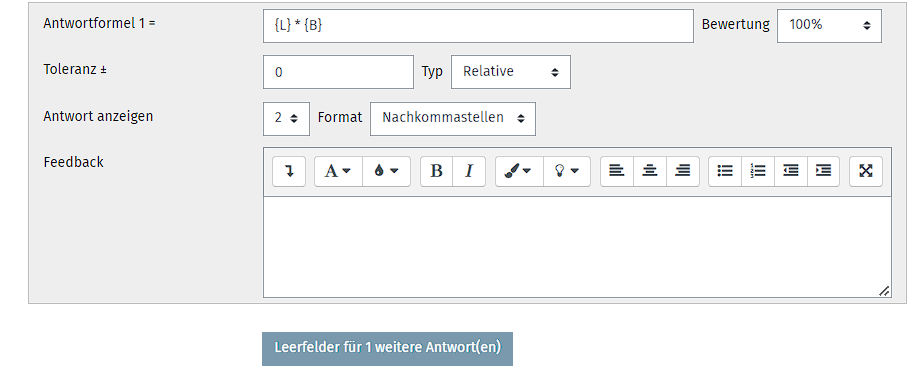The image size is (924, 371).
Task: Outdent the text in the editor
Action: (791, 171)
